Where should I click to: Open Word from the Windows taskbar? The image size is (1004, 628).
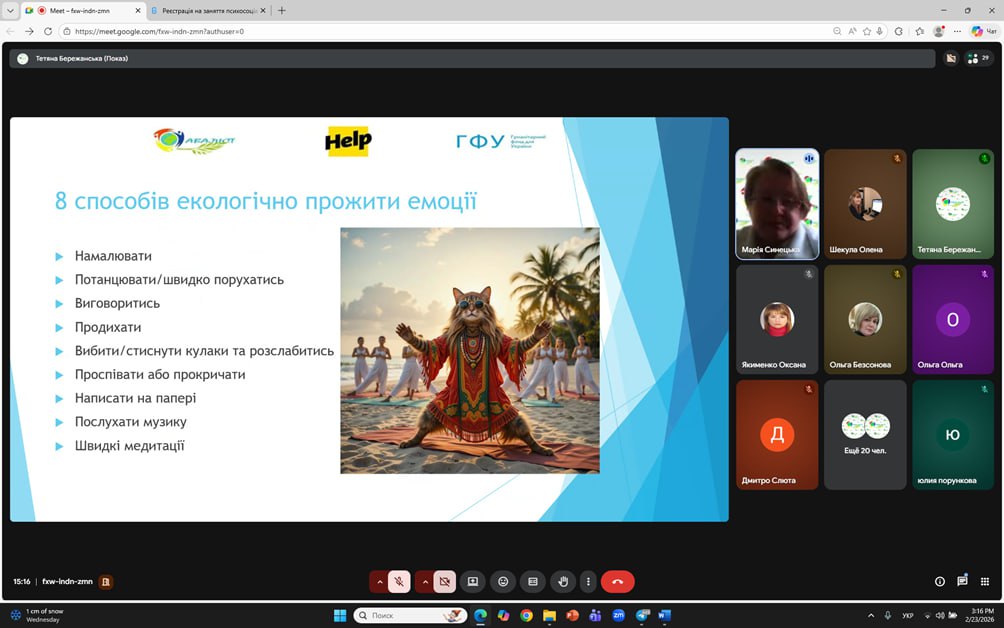click(x=664, y=615)
